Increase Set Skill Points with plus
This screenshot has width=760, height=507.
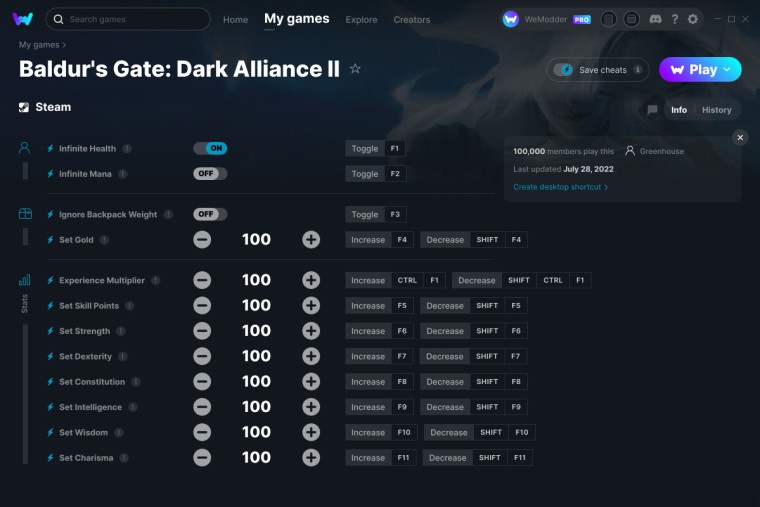pyautogui.click(x=311, y=305)
